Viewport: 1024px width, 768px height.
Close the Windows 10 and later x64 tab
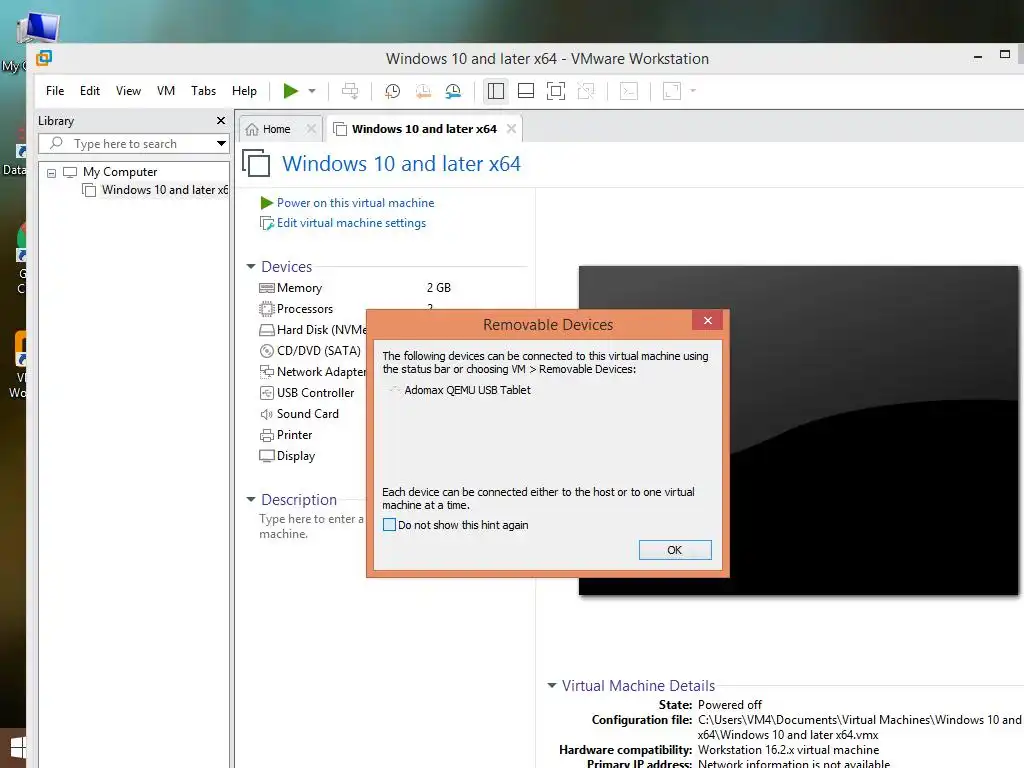pyautogui.click(x=511, y=129)
